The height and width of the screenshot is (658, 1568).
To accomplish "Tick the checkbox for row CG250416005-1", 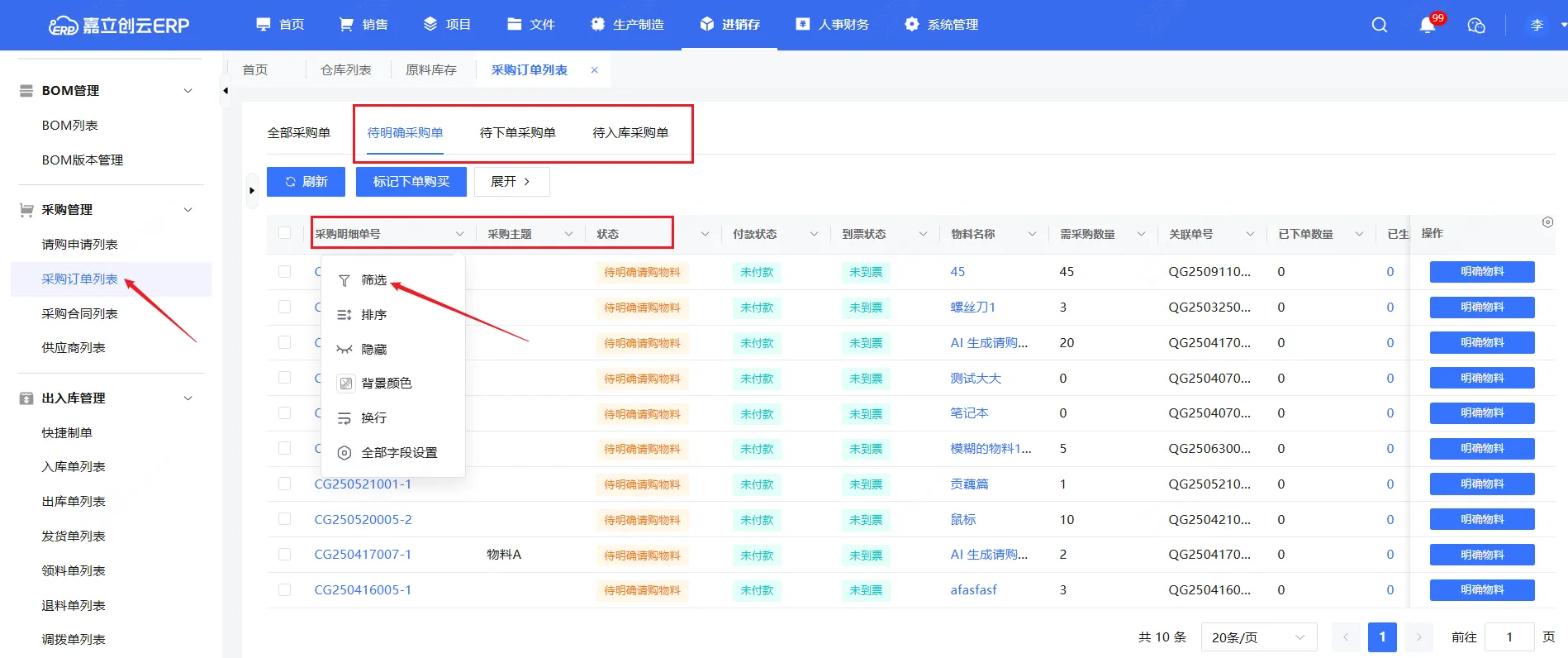I will click(285, 590).
